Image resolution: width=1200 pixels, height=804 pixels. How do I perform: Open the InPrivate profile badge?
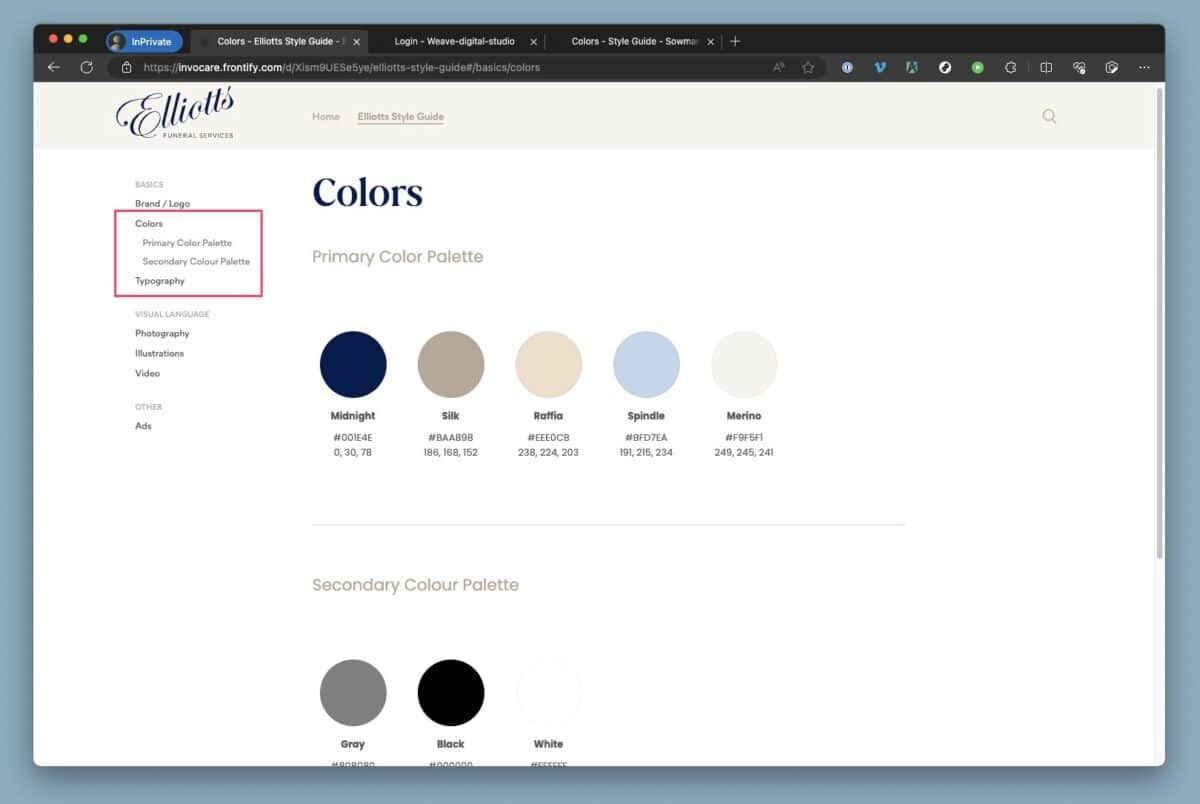143,41
